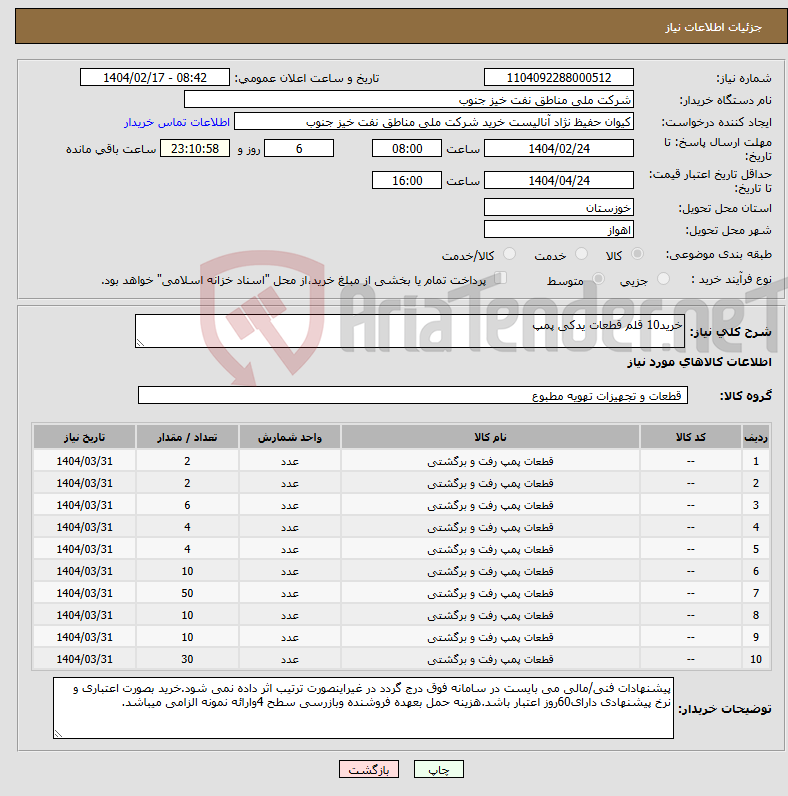Select the کالا/خدمت radio button
Screen dimensions: 788x796
coord(509,254)
